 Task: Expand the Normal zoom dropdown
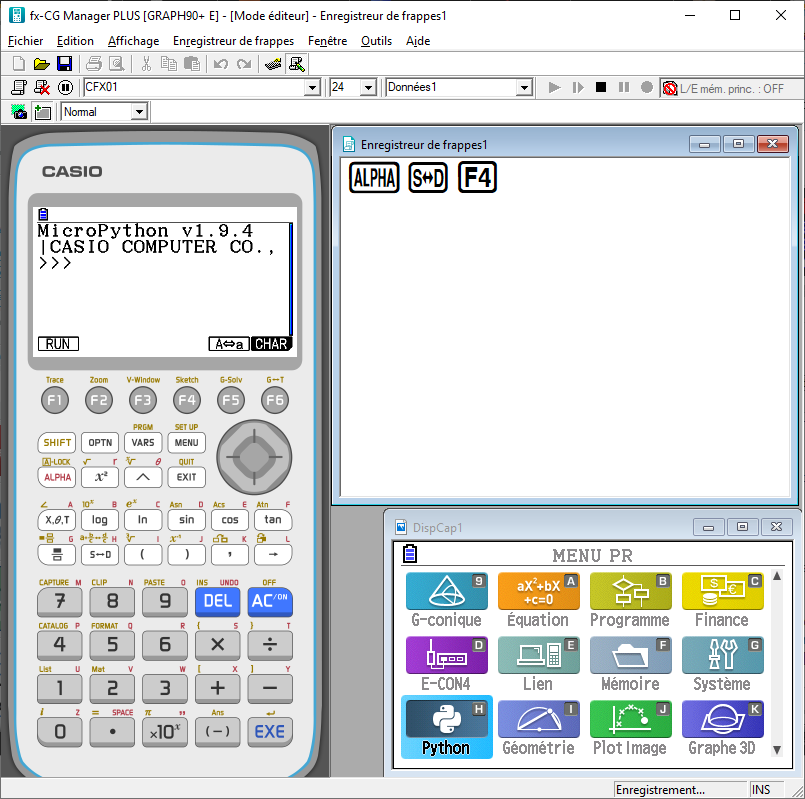click(x=139, y=112)
